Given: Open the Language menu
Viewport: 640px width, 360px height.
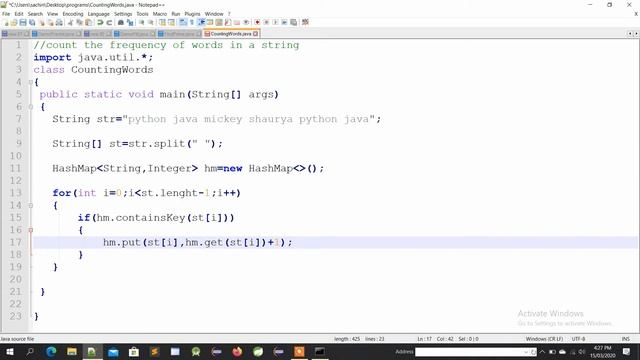Looking at the screenshot, I should tap(98, 14).
